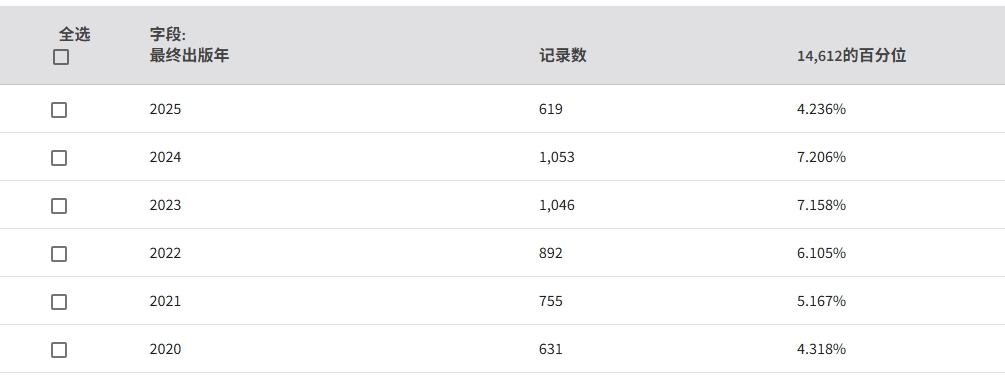Click the 6.105% percentage cell
1005x382 pixels.
(x=821, y=254)
